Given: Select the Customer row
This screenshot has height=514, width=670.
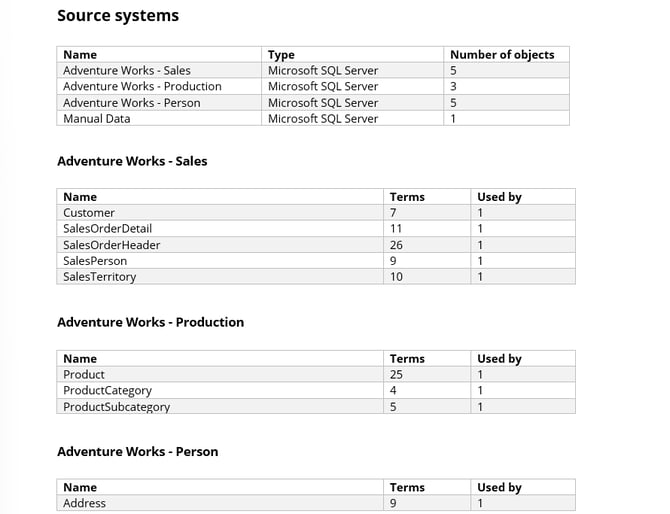Looking at the screenshot, I should [x=316, y=213].
